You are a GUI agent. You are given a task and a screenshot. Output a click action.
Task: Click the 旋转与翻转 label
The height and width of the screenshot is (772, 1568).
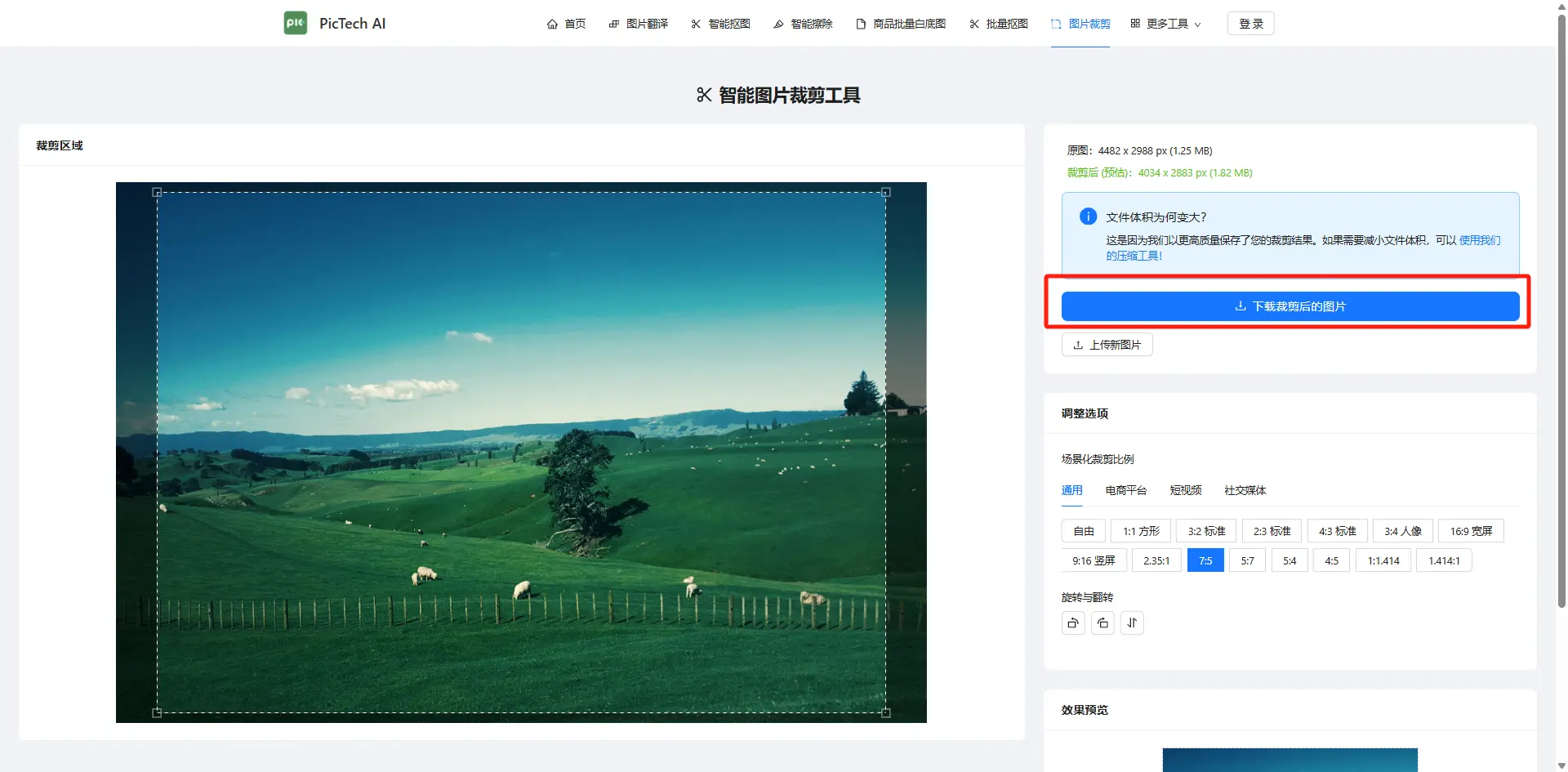click(x=1087, y=597)
